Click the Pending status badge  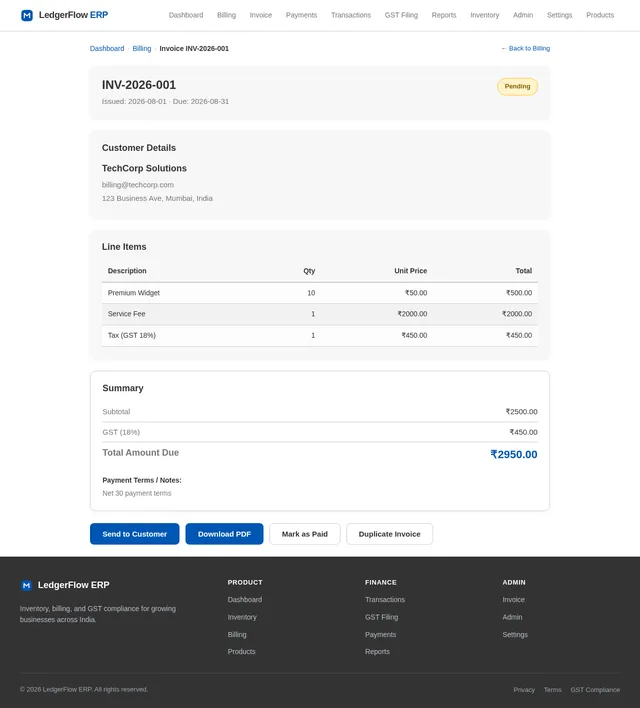(x=517, y=87)
